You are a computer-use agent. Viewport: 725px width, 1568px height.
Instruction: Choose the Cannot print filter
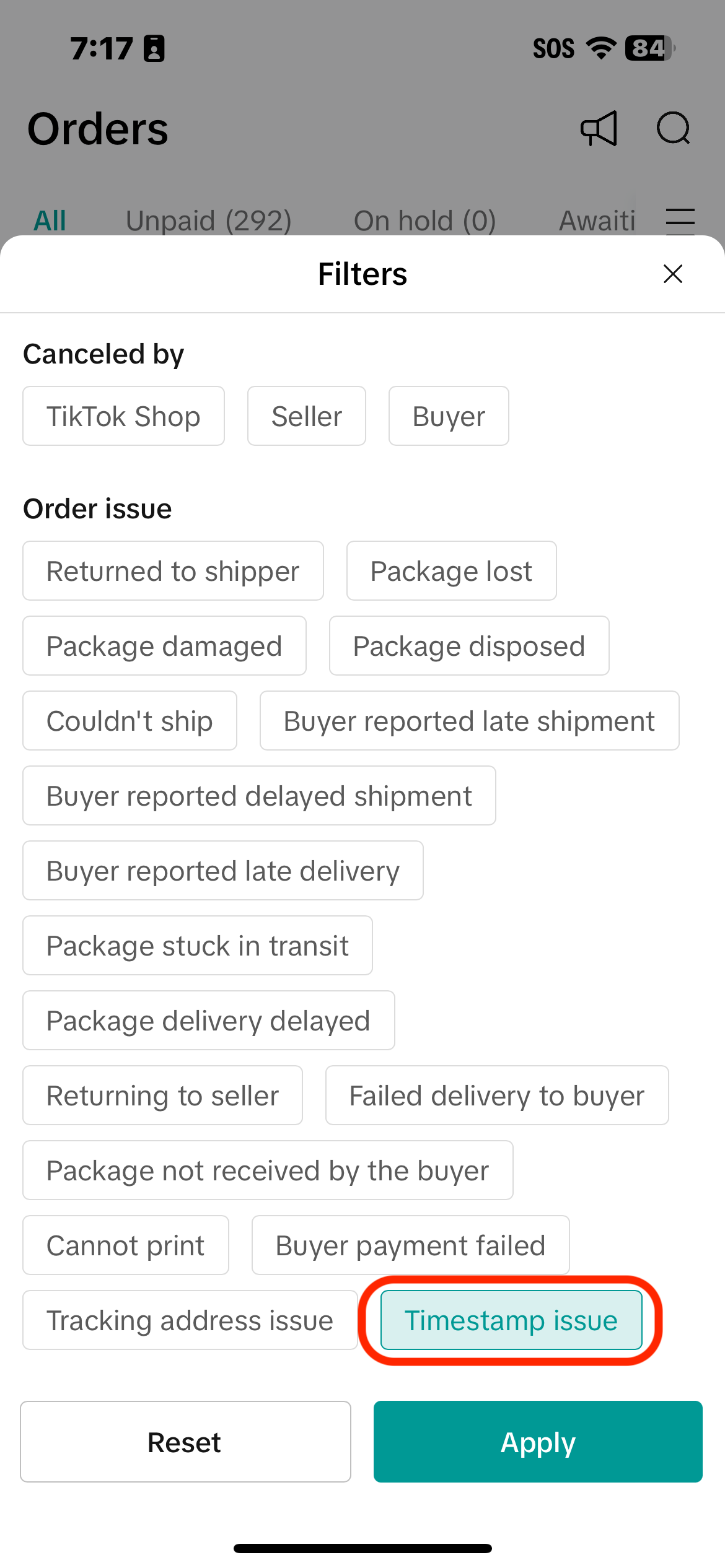click(x=126, y=1245)
